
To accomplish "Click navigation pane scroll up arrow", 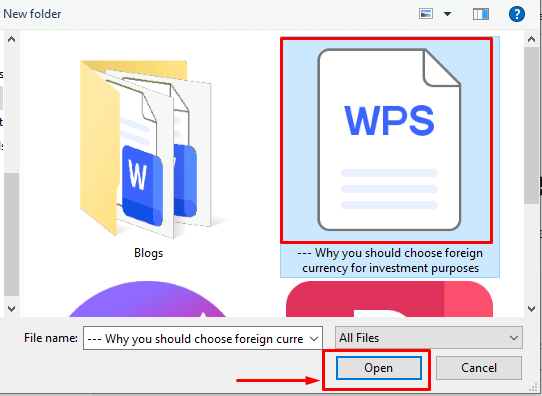I will (x=11, y=39).
